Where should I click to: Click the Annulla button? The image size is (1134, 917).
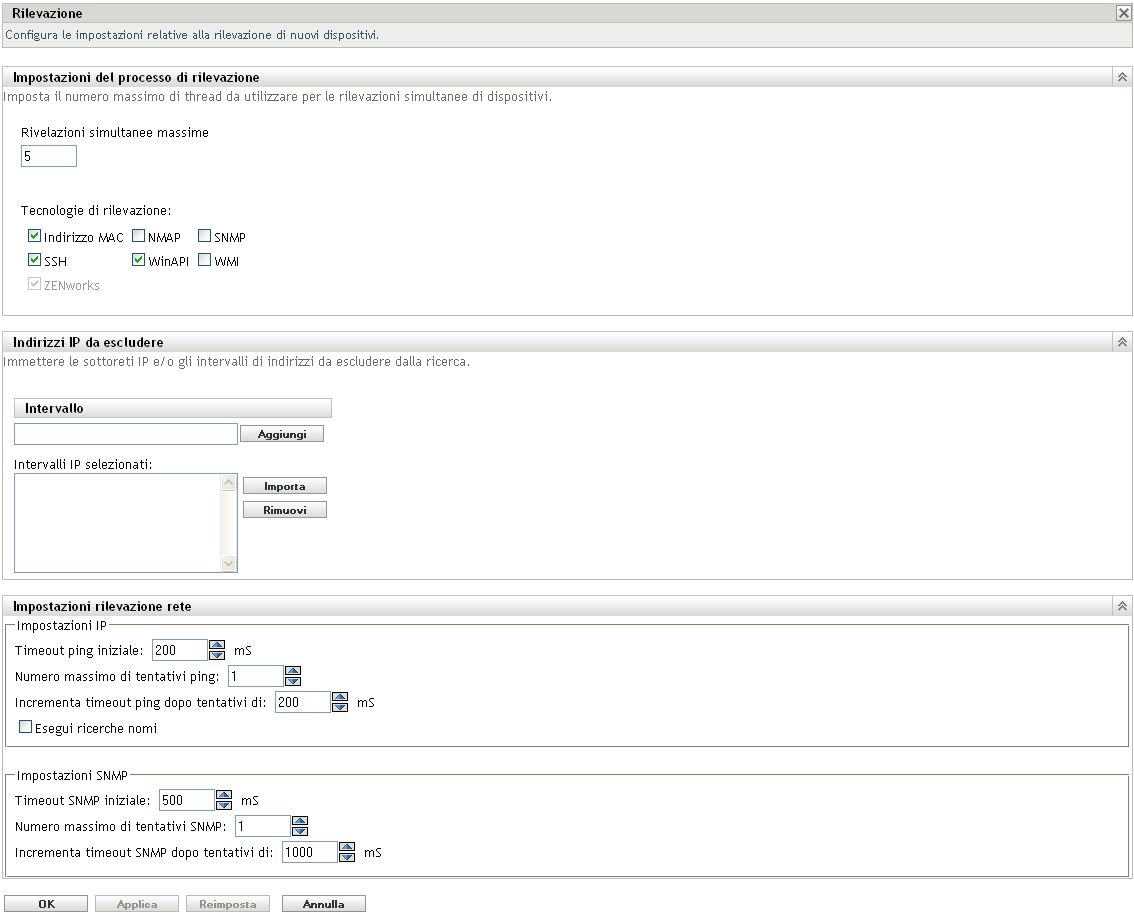(x=324, y=904)
